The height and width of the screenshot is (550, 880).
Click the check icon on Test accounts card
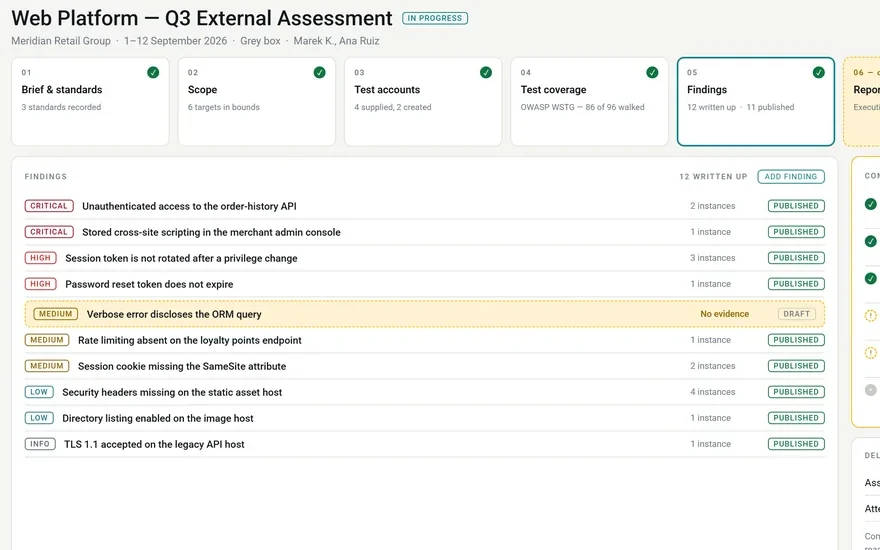tap(486, 72)
